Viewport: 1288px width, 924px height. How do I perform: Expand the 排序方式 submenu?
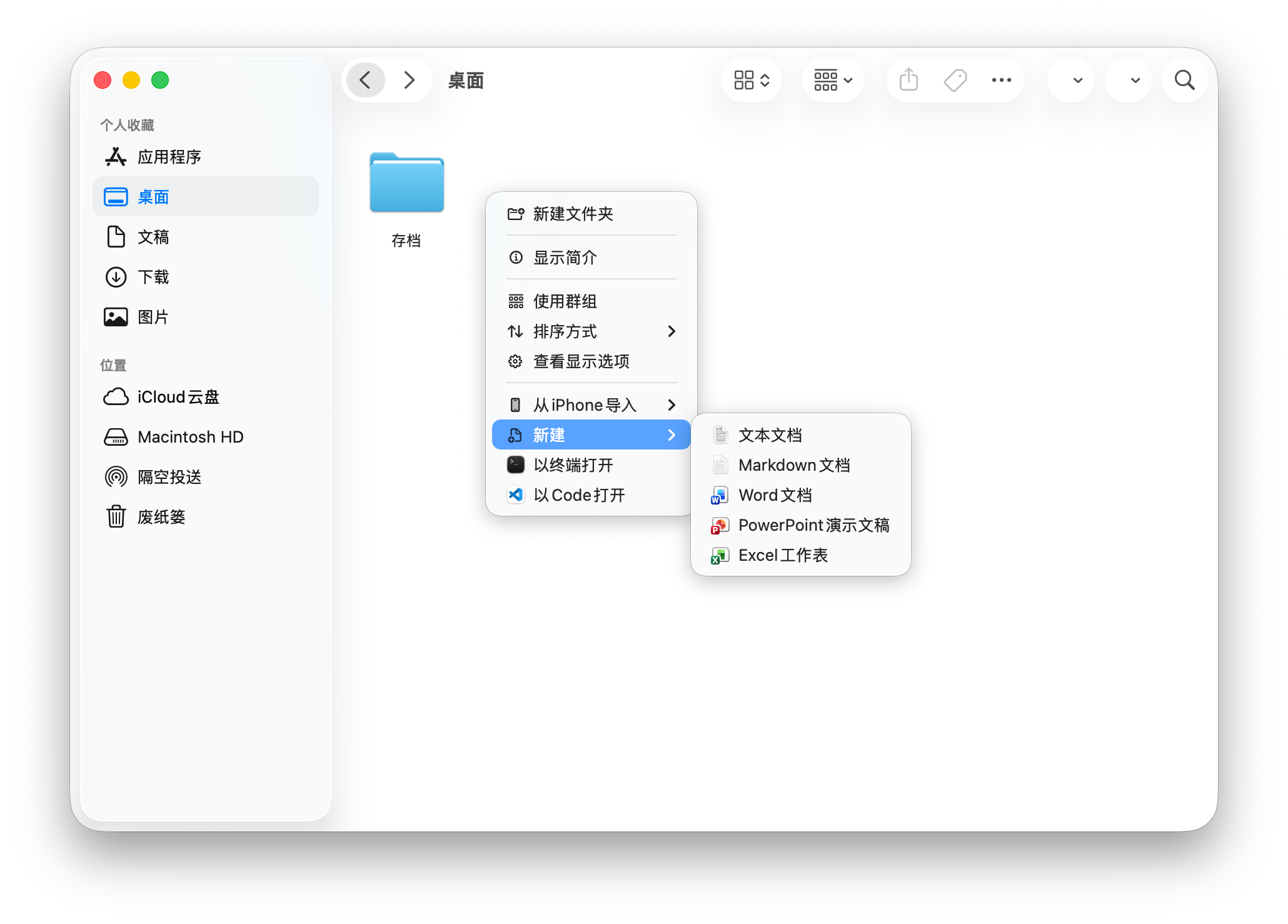[591, 331]
